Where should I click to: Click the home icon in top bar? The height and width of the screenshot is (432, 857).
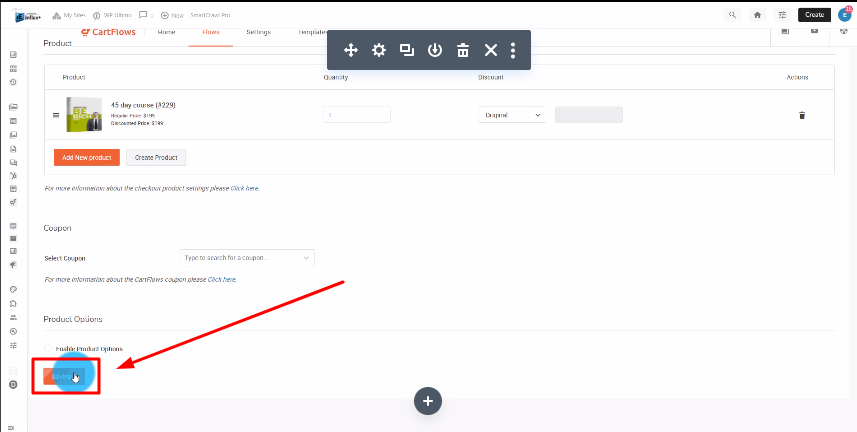coord(757,15)
